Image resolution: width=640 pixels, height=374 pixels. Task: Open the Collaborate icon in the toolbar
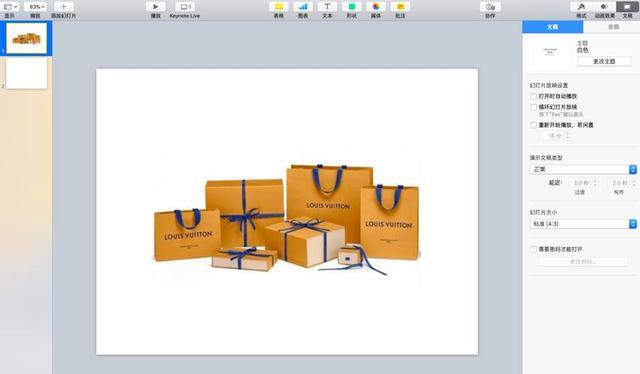pyautogui.click(x=490, y=7)
